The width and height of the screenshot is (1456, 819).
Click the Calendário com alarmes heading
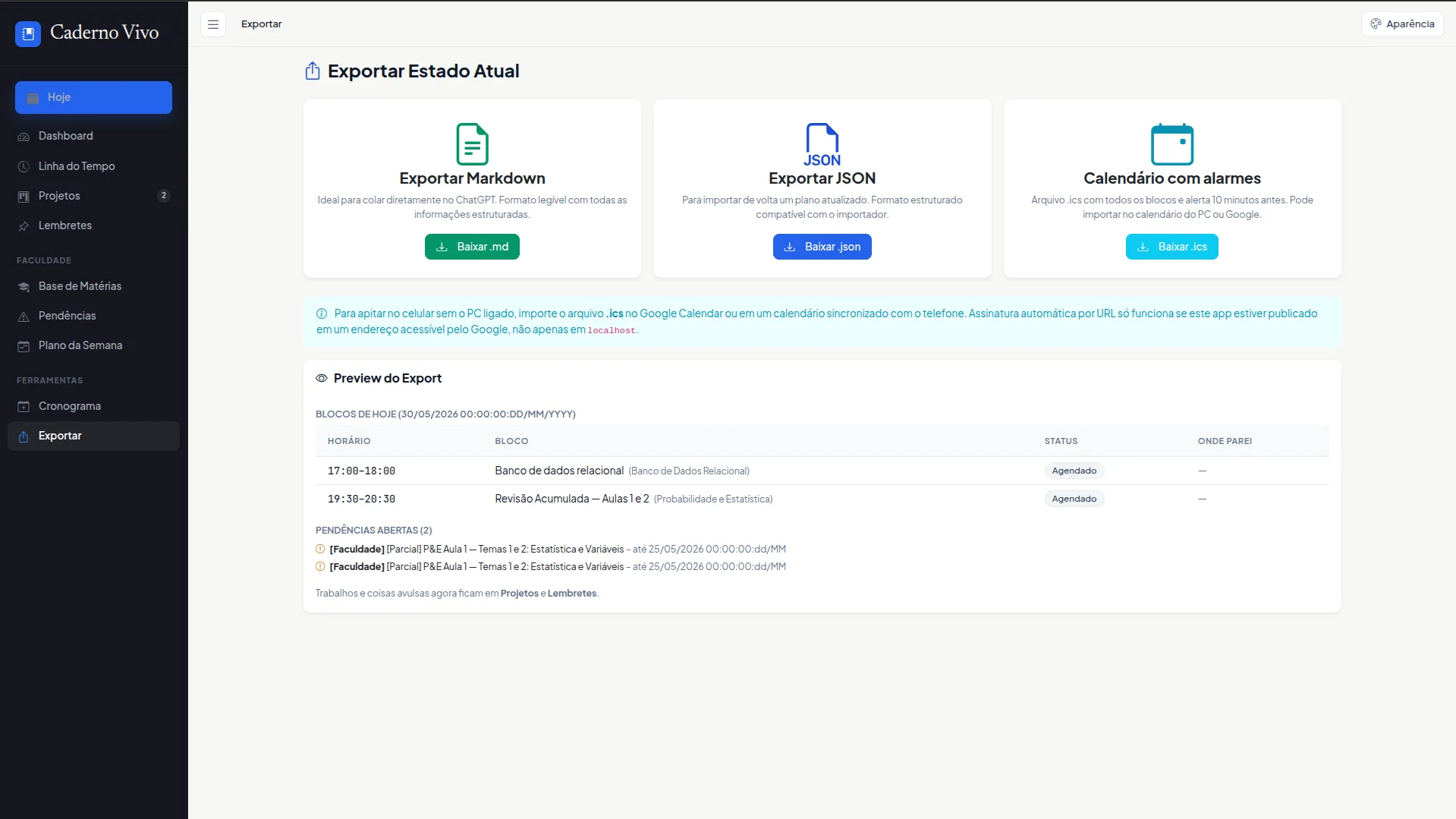click(1171, 178)
